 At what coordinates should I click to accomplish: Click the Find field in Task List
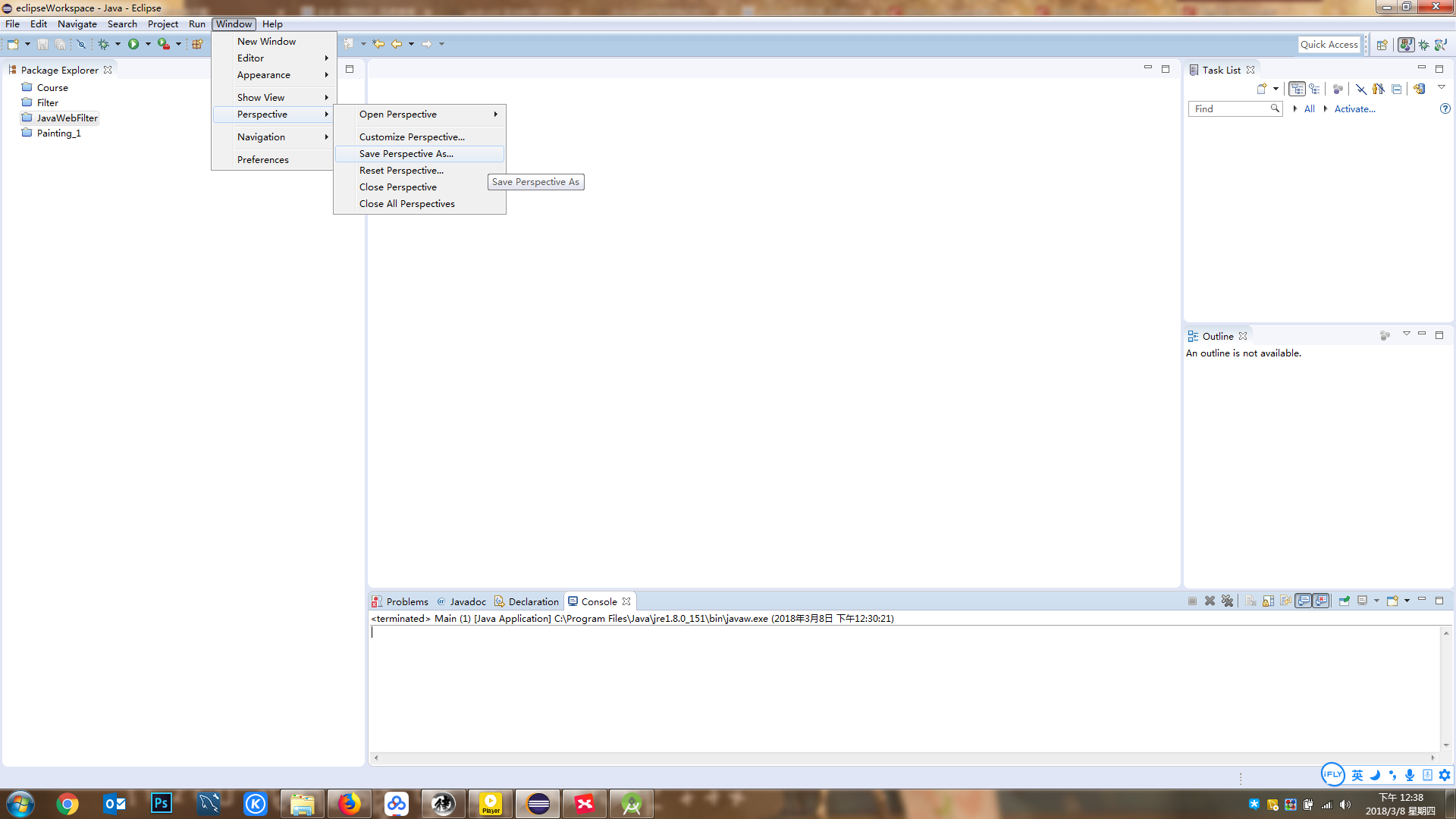coord(1235,108)
